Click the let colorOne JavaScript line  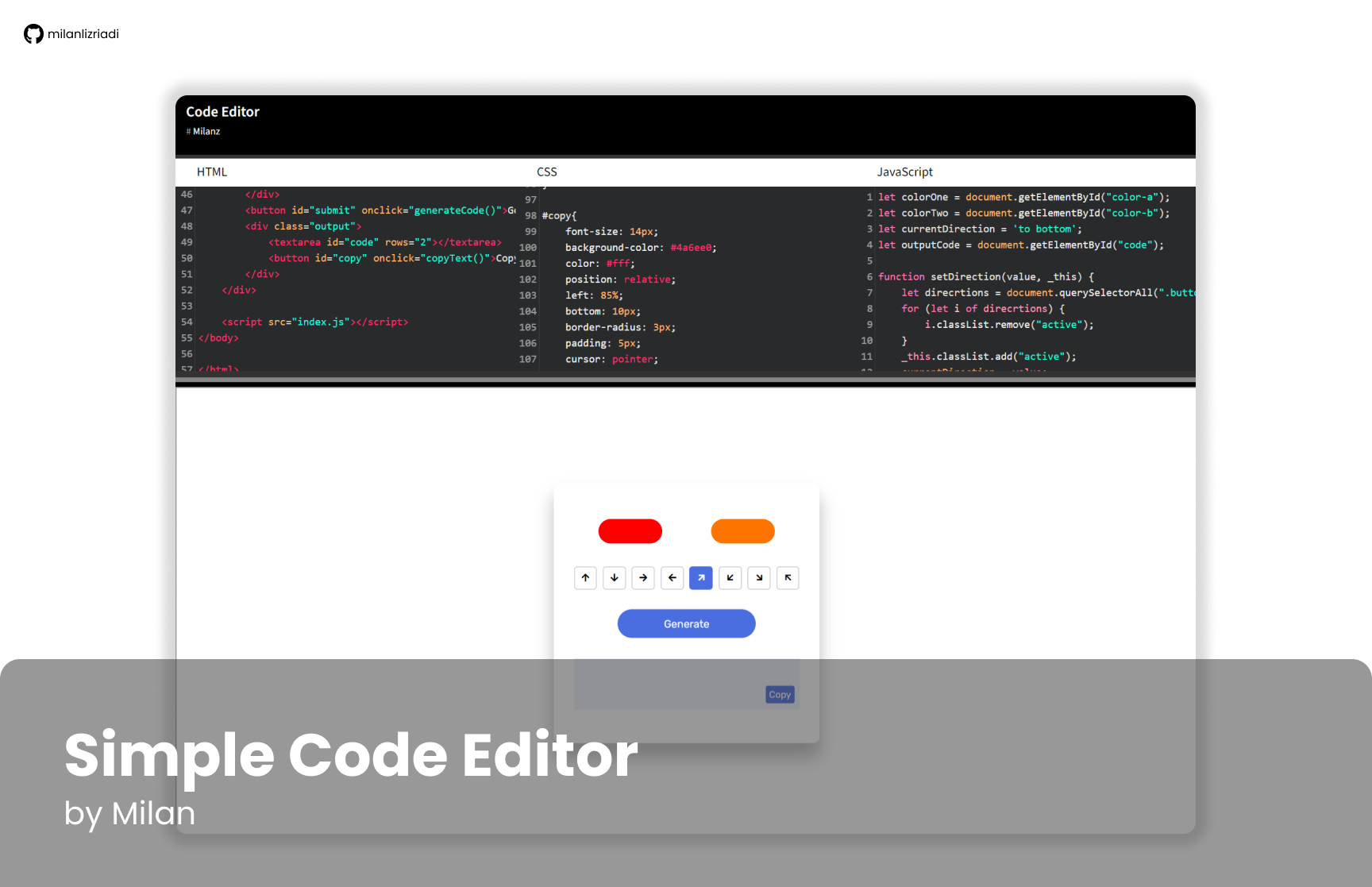click(x=1024, y=197)
